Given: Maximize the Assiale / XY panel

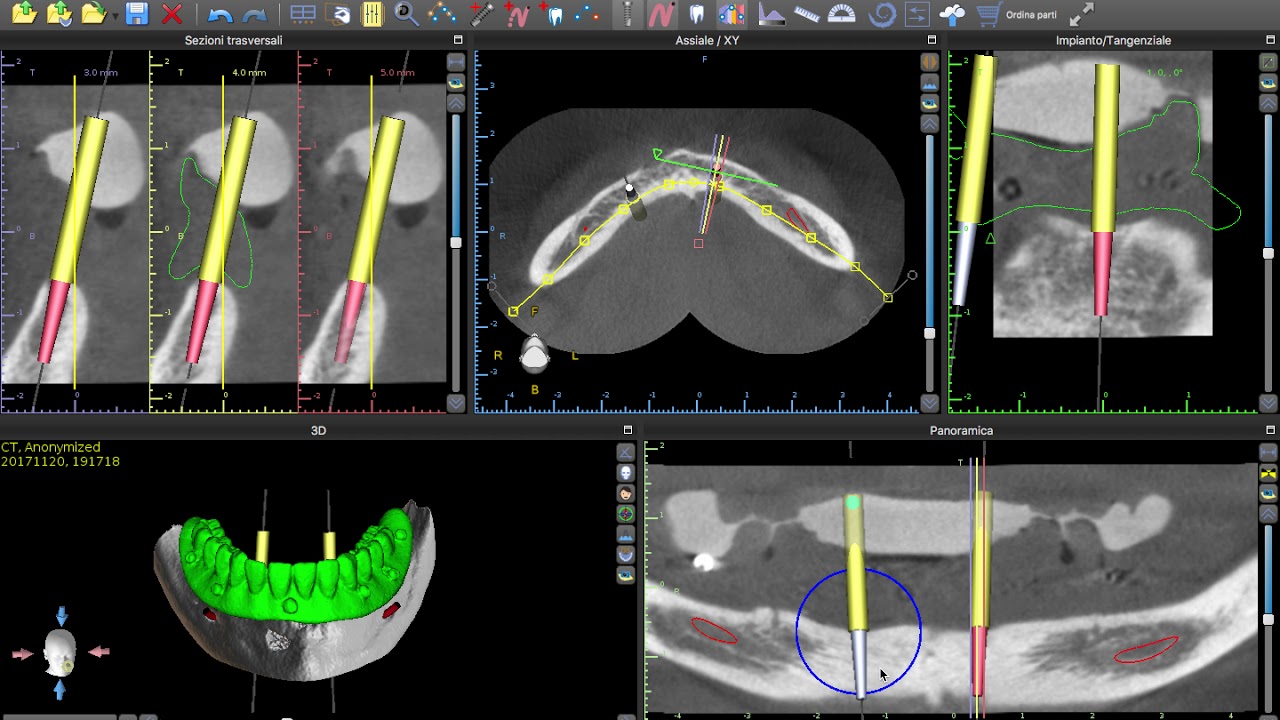Looking at the screenshot, I should coord(932,40).
